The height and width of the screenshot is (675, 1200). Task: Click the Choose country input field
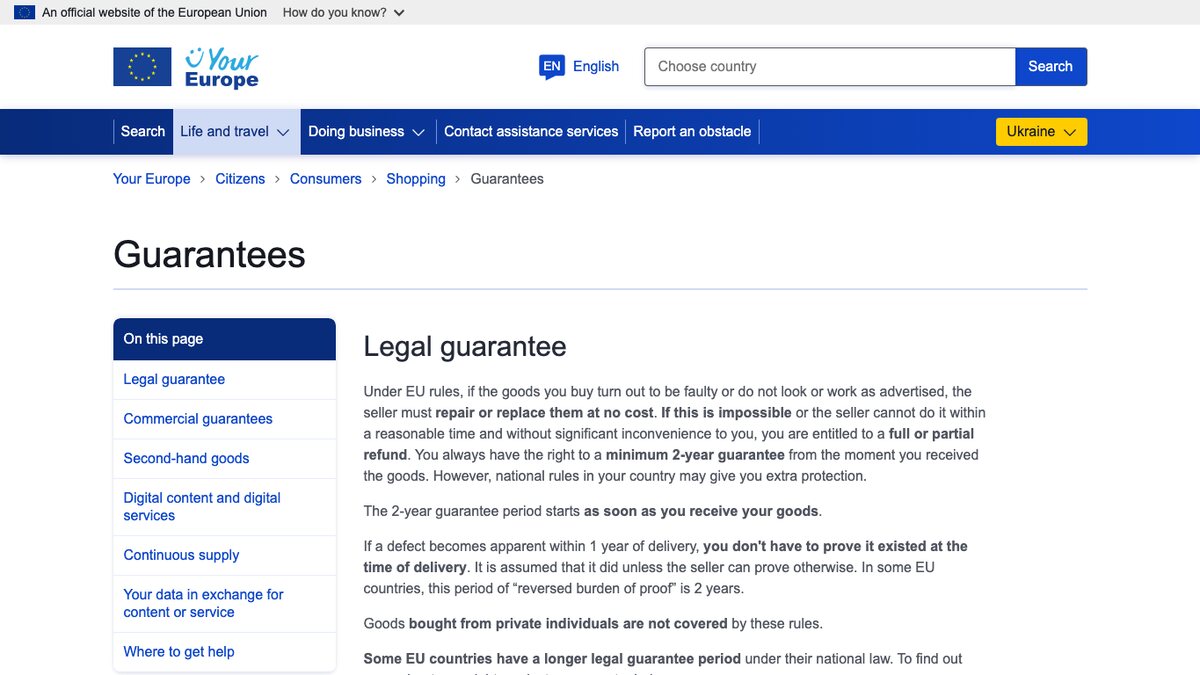[x=830, y=67]
